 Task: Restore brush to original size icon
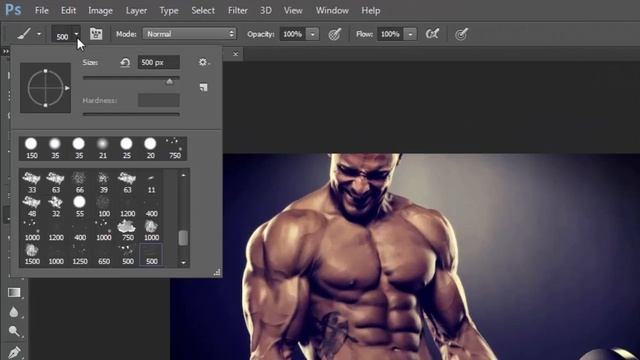[125, 62]
